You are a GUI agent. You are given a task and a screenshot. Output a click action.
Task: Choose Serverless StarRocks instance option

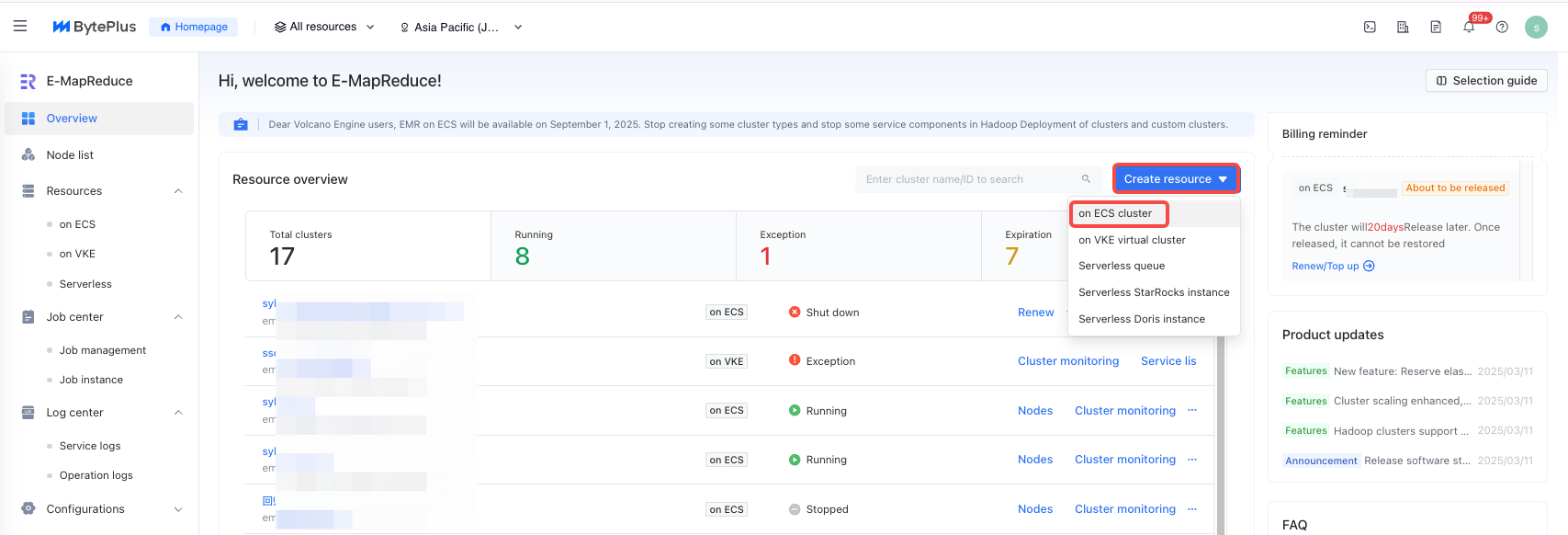(x=1154, y=292)
